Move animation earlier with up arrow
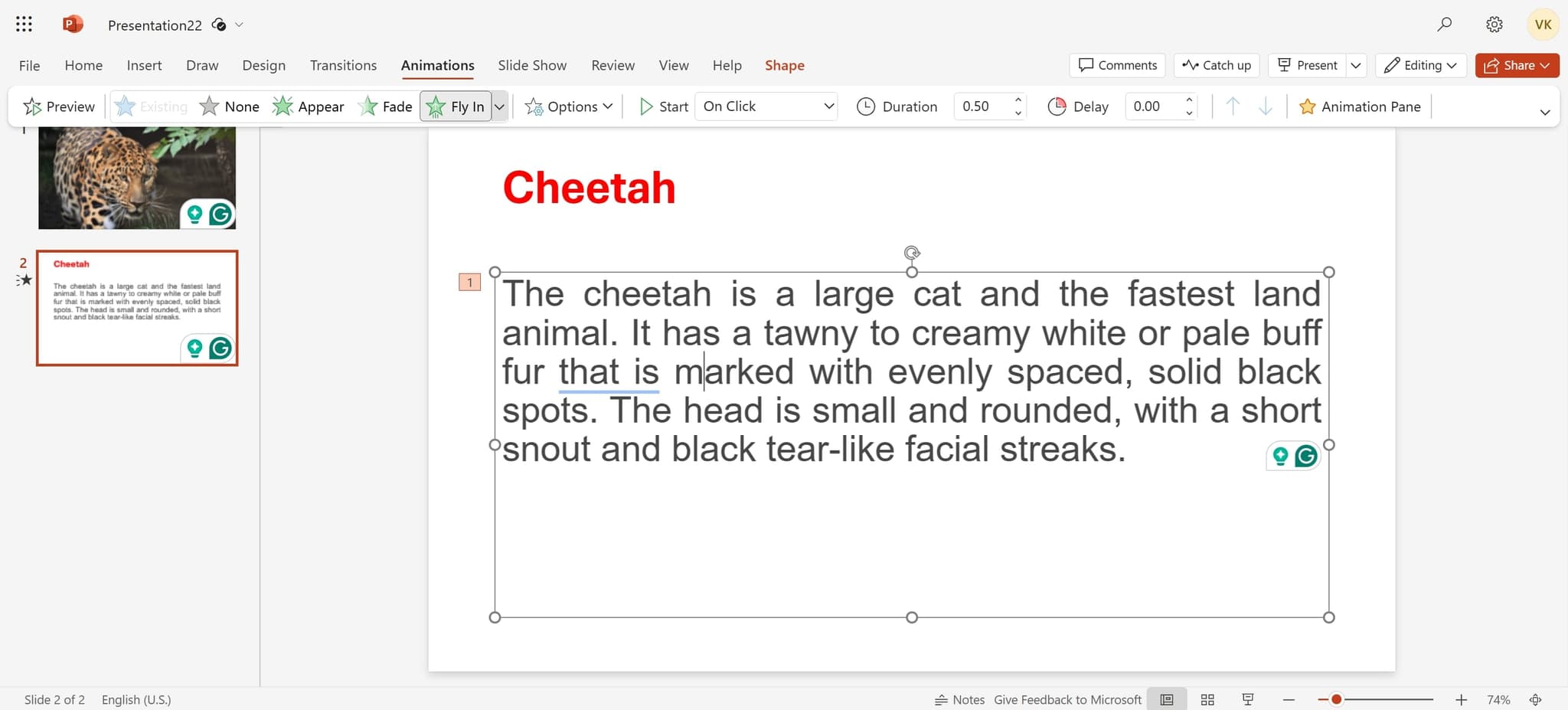Image resolution: width=1568 pixels, height=710 pixels. [1233, 106]
